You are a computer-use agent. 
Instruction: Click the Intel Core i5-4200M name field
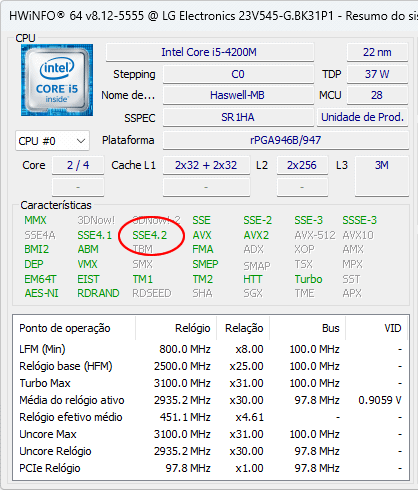tap(210, 52)
